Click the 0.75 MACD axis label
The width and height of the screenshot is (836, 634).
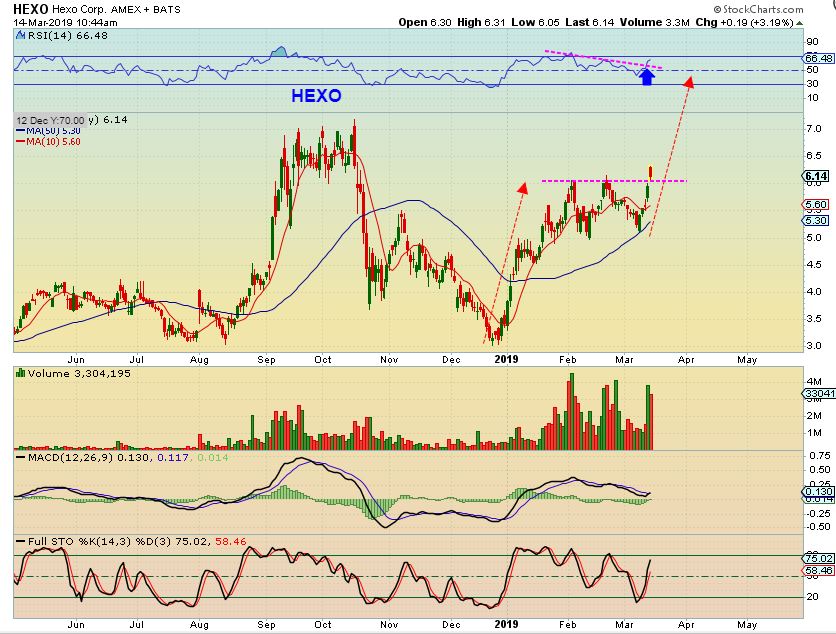(820, 455)
